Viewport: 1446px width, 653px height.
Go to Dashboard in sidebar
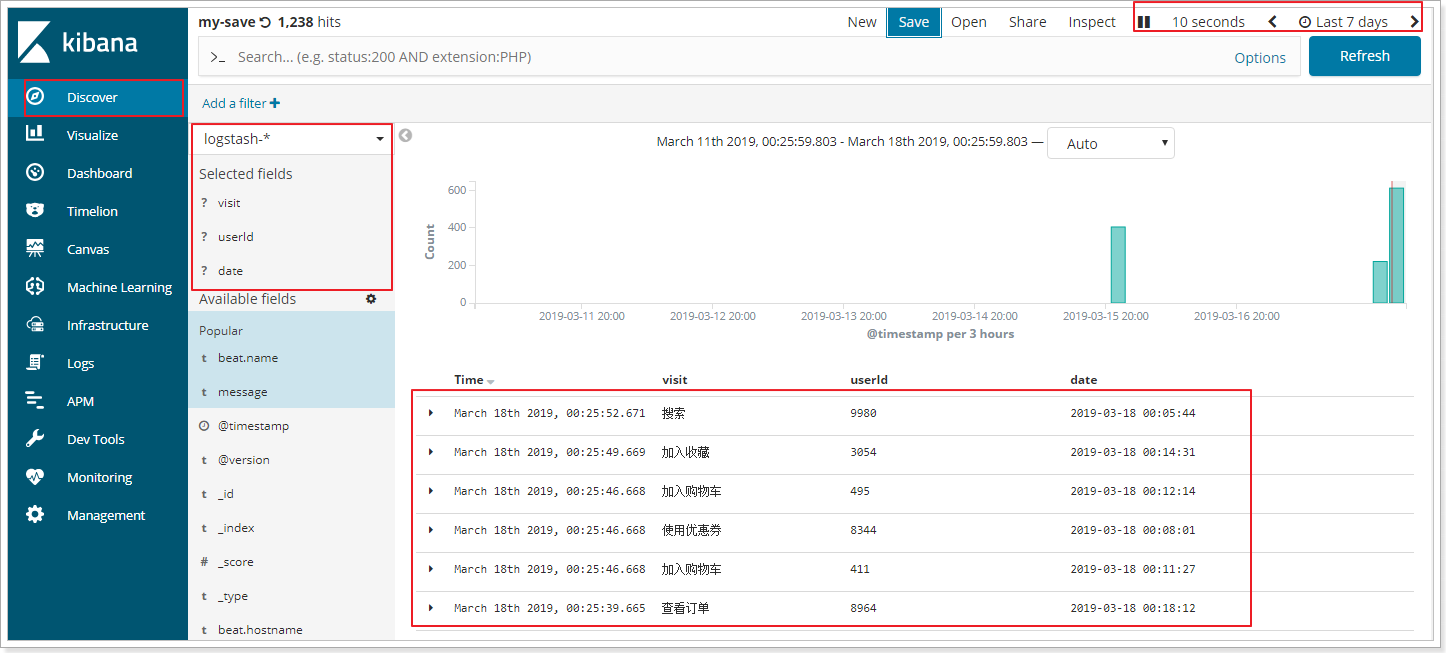coord(98,173)
